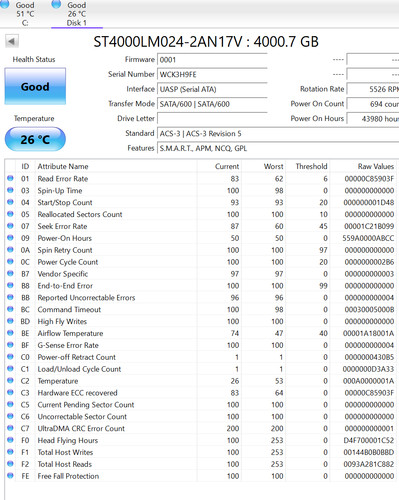Click the Power On Count value field
399x500 pixels.
[373, 104]
